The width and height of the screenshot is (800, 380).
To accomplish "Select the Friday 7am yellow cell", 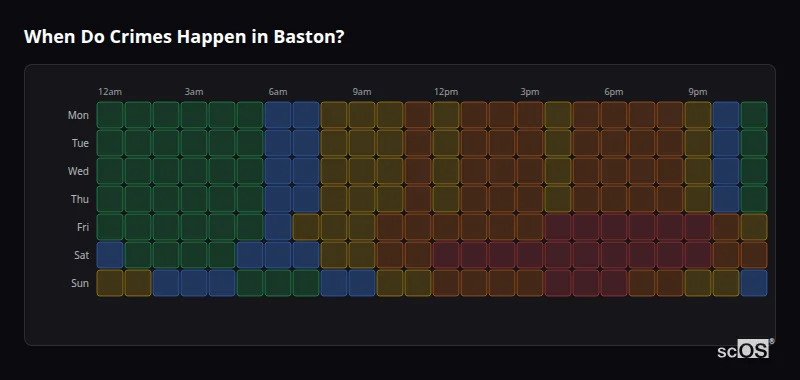I will [306, 227].
